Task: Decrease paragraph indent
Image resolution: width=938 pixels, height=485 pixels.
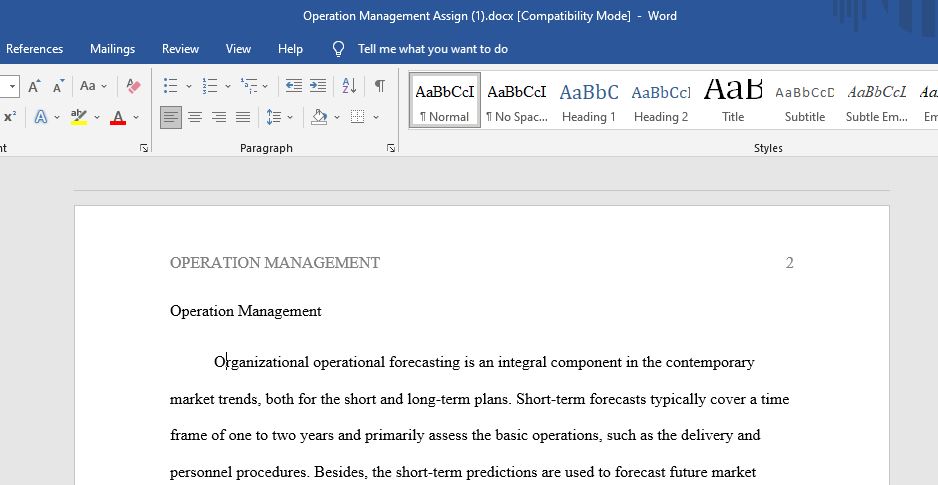Action: 293,86
